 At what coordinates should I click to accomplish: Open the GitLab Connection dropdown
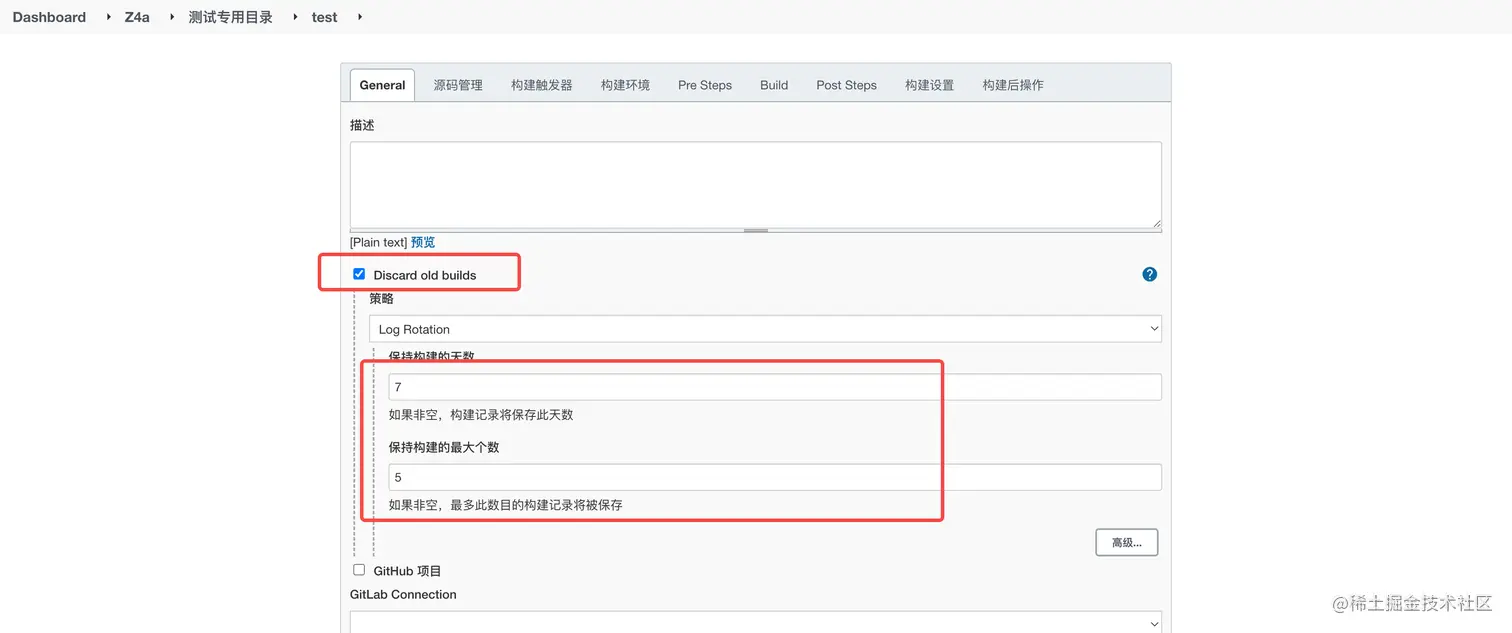755,622
